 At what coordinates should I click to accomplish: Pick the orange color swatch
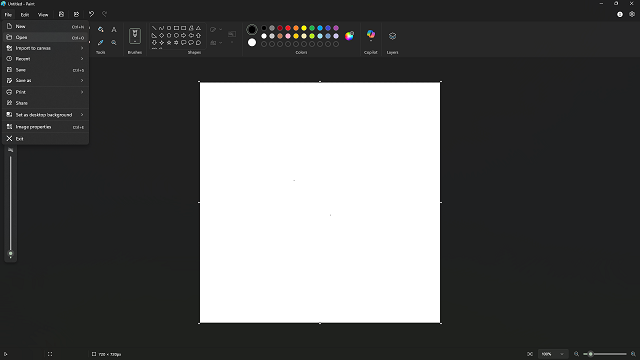coord(296,28)
